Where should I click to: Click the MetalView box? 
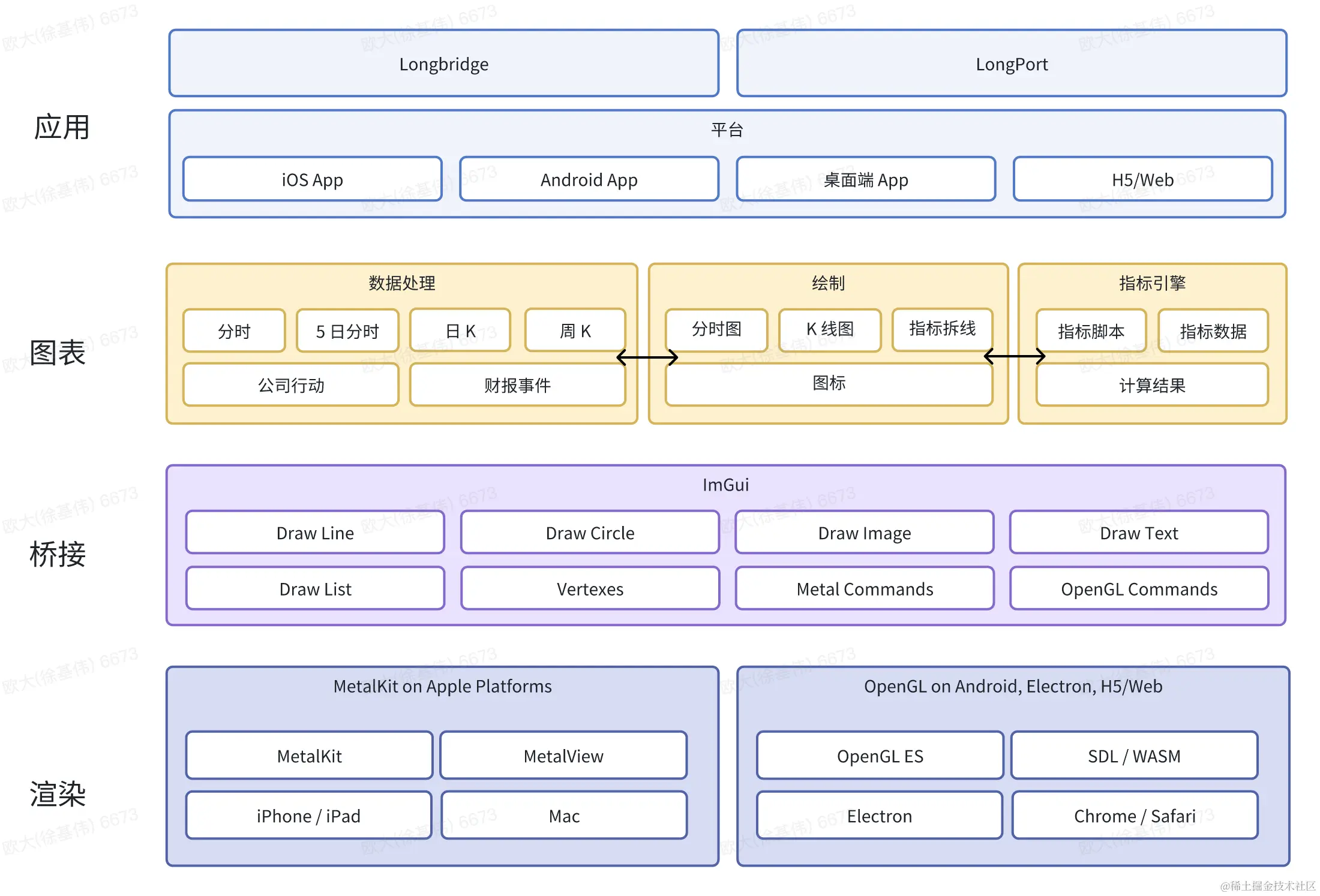[563, 756]
